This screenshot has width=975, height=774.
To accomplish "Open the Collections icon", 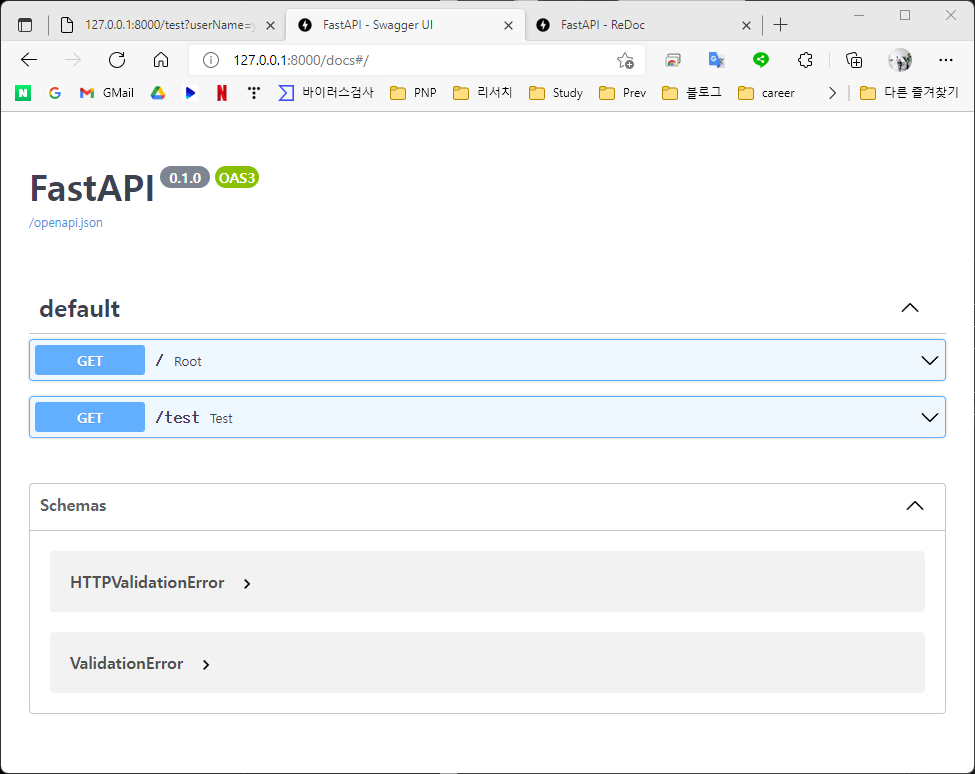I will click(854, 60).
